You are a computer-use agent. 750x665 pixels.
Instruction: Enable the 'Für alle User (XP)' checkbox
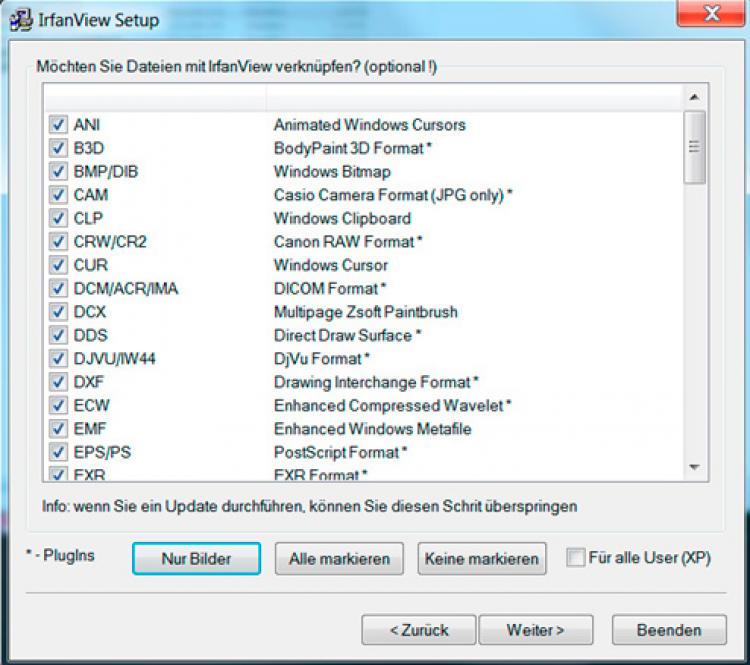click(575, 558)
